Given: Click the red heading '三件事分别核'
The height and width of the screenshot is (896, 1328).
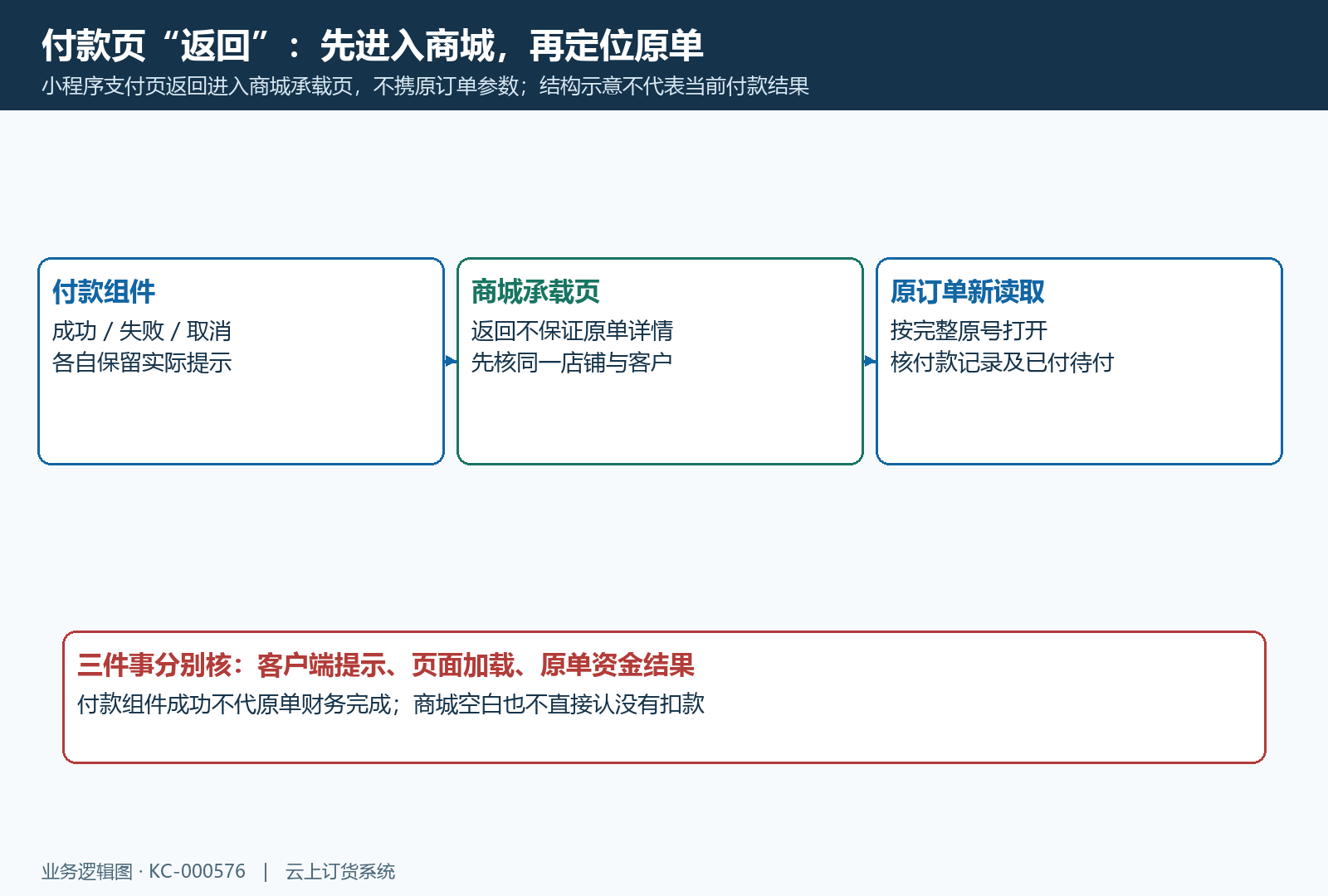Looking at the screenshot, I should (386, 665).
